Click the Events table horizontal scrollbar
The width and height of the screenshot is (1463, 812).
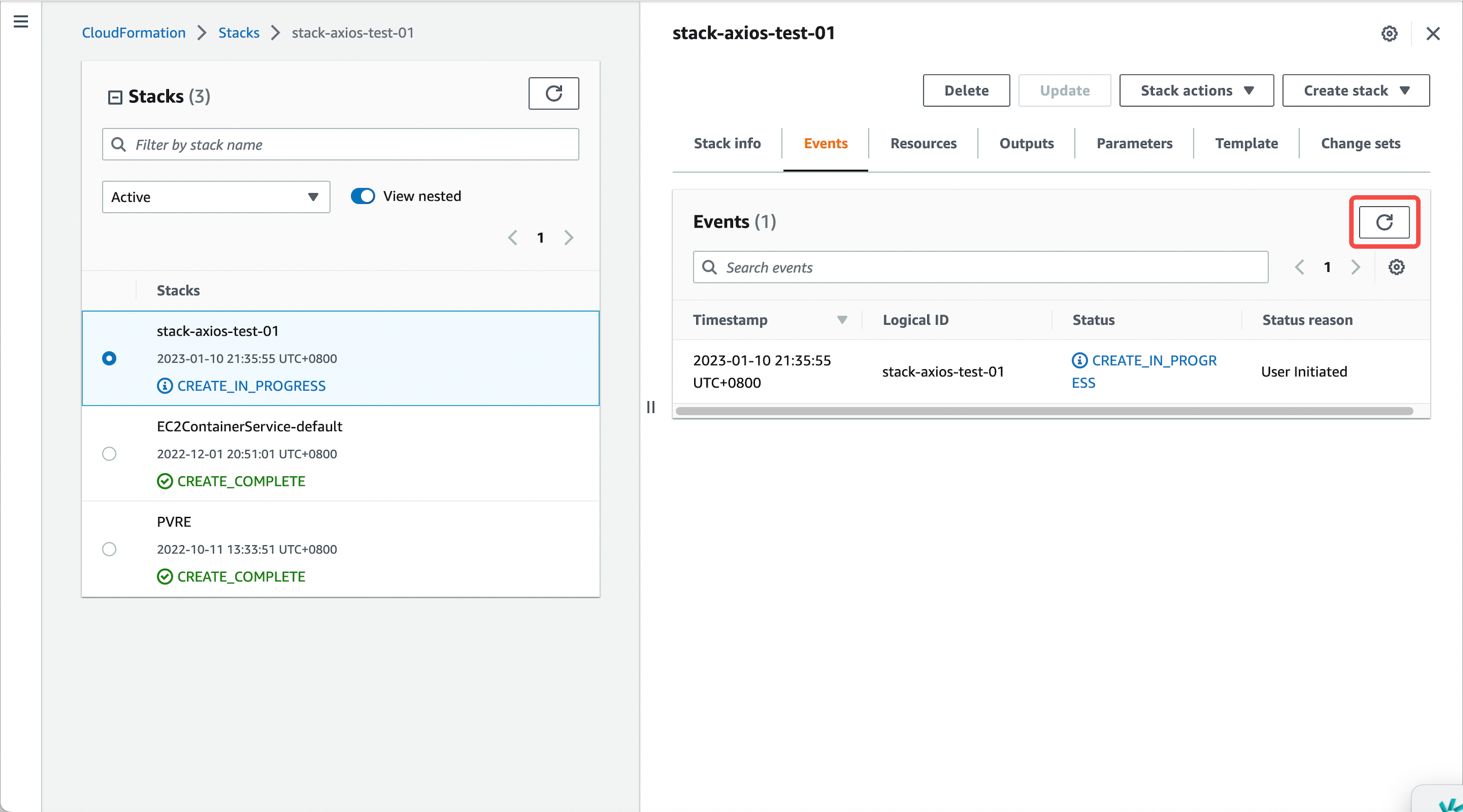[x=1044, y=411]
